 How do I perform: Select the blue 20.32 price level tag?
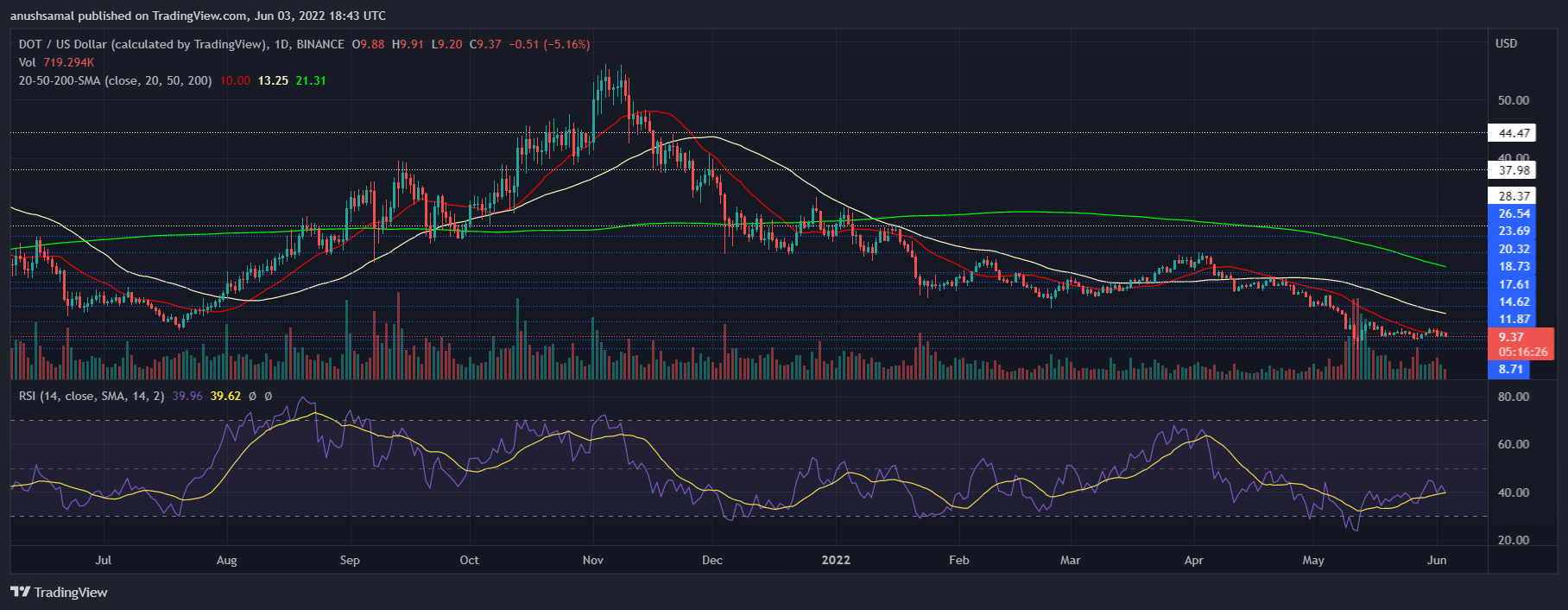click(x=1514, y=249)
